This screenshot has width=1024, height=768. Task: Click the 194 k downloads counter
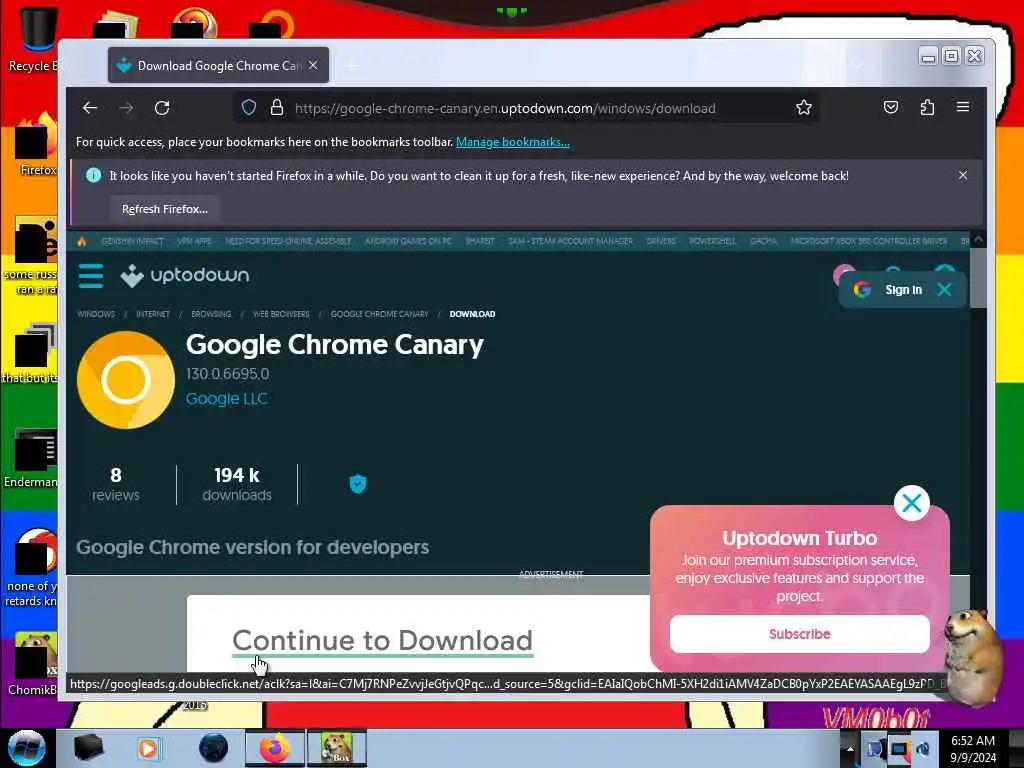click(x=237, y=484)
